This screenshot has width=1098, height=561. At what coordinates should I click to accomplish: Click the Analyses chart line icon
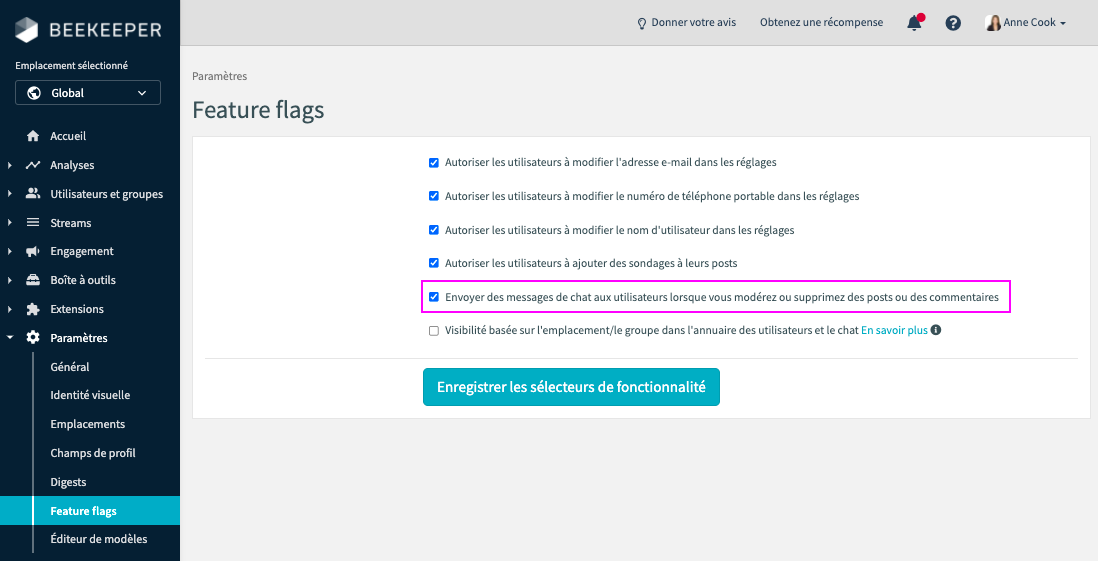pos(33,165)
